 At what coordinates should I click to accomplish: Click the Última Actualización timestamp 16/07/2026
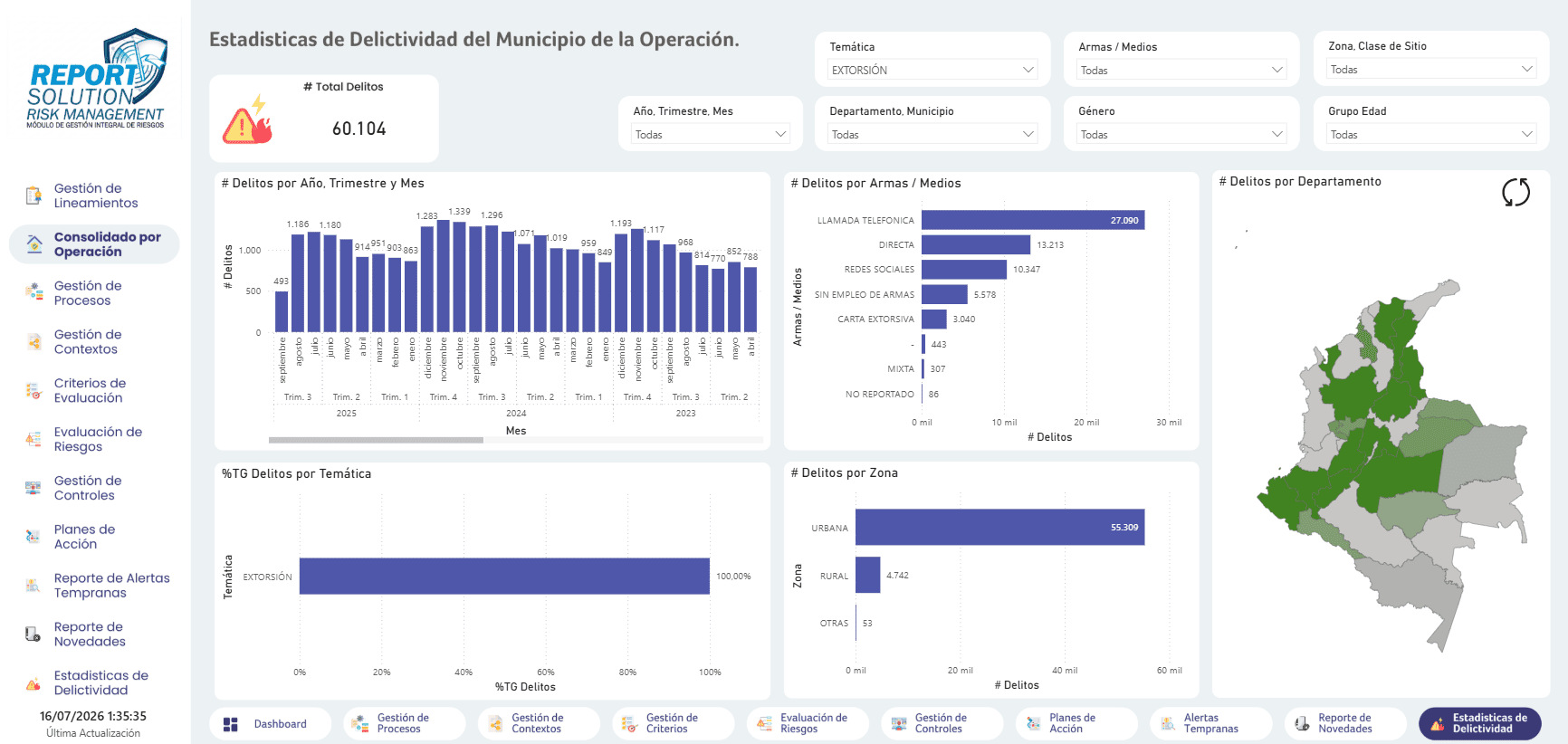click(92, 716)
